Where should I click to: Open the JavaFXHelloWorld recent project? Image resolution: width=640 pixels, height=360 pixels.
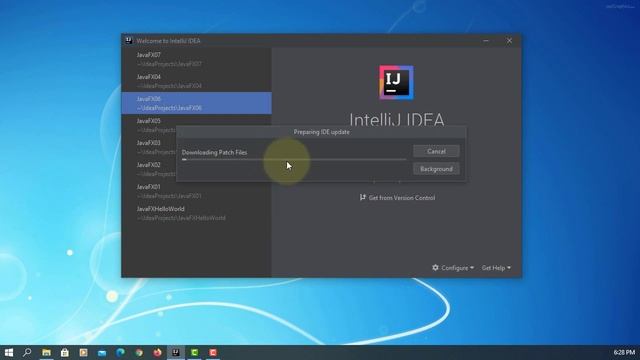tap(196, 213)
